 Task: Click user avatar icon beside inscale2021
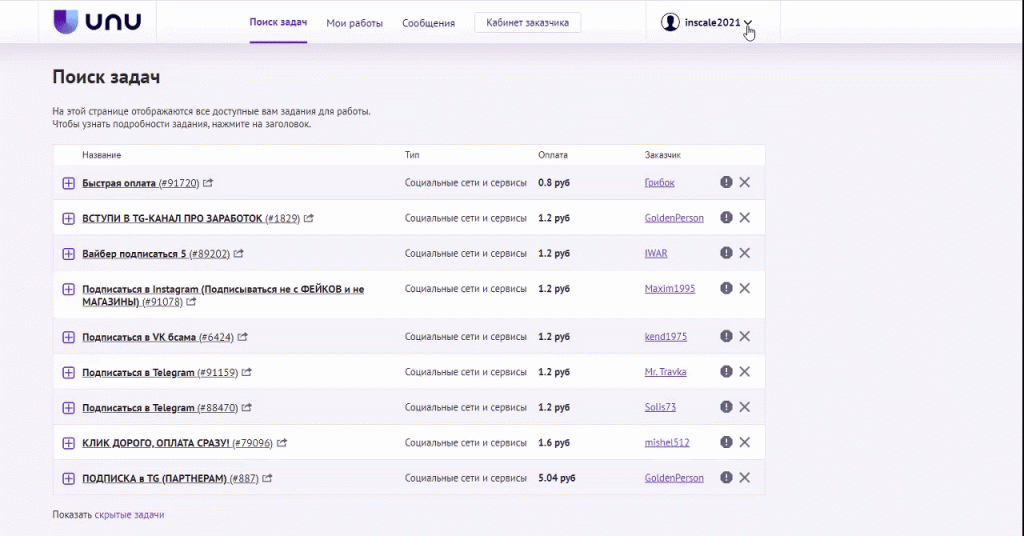tap(670, 22)
